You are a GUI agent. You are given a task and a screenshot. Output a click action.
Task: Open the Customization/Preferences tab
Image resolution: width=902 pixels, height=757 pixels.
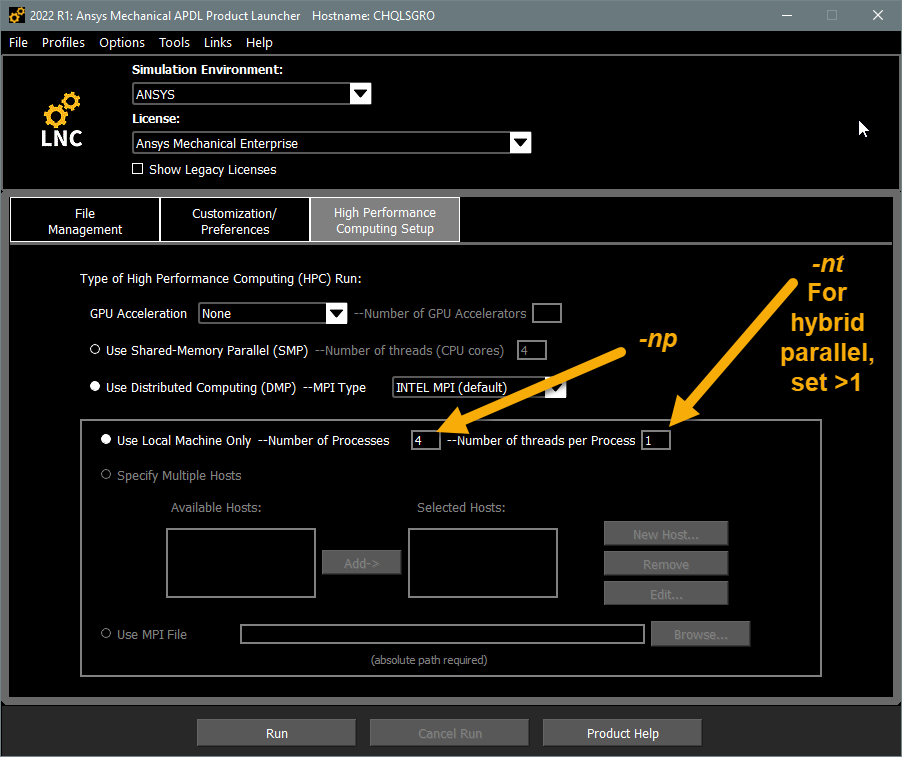tap(234, 219)
